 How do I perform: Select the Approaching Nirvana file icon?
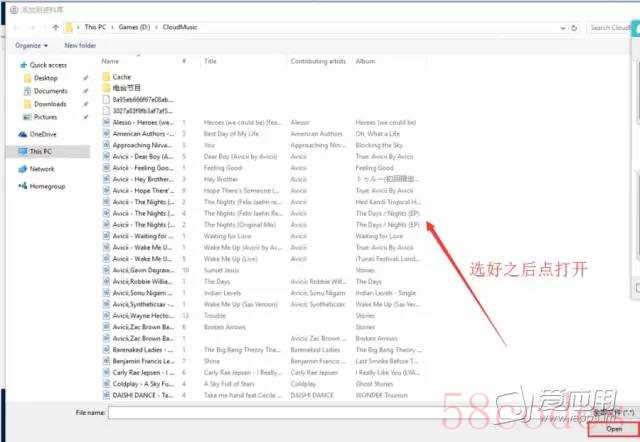pyautogui.click(x=107, y=145)
